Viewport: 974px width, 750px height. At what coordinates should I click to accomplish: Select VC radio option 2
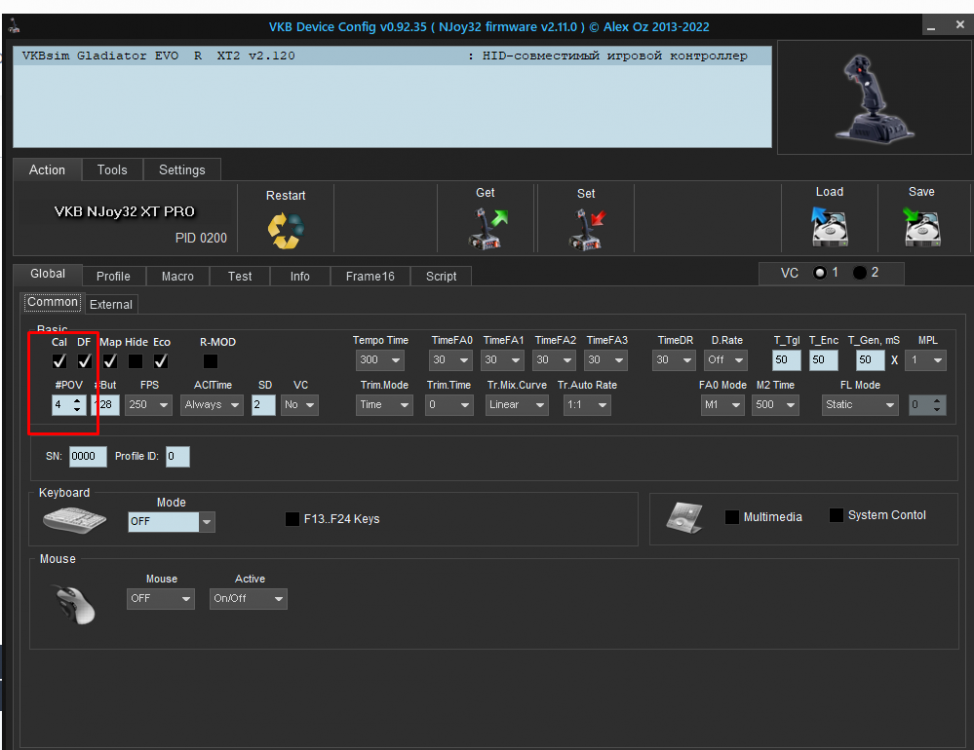tap(859, 273)
